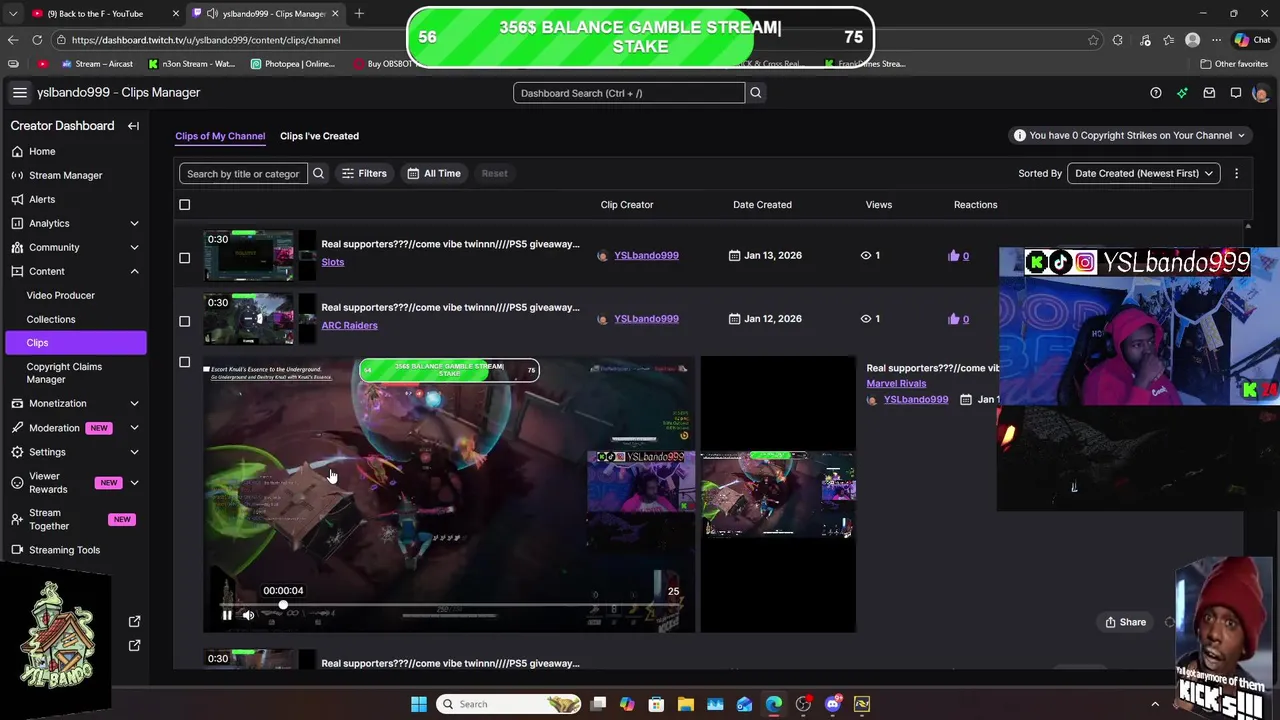1280x720 pixels.
Task: Click the Share button for the clip
Action: [1126, 622]
